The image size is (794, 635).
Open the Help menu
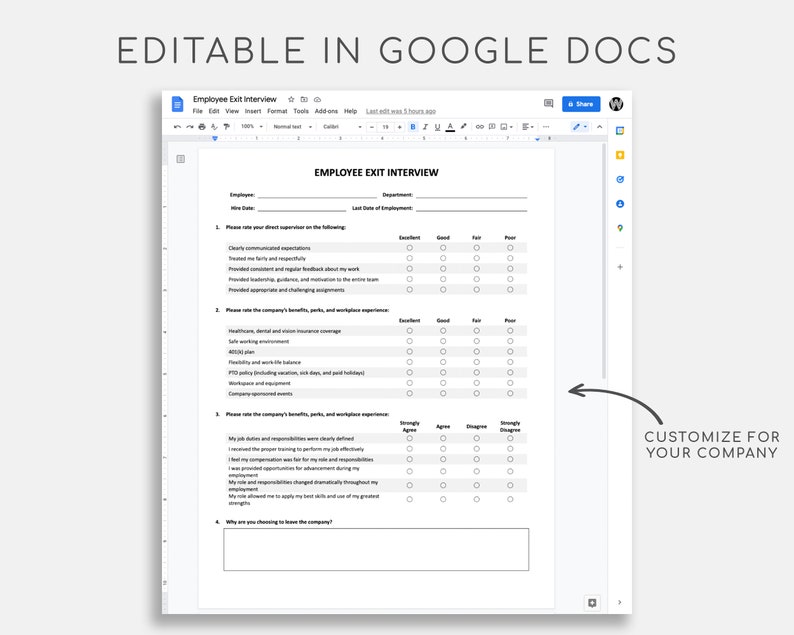tap(350, 111)
